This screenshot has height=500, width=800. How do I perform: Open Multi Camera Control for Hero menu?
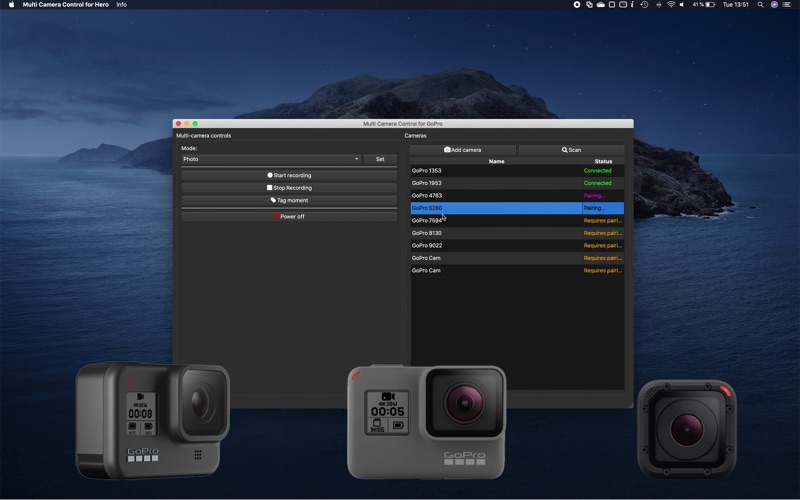65,5
